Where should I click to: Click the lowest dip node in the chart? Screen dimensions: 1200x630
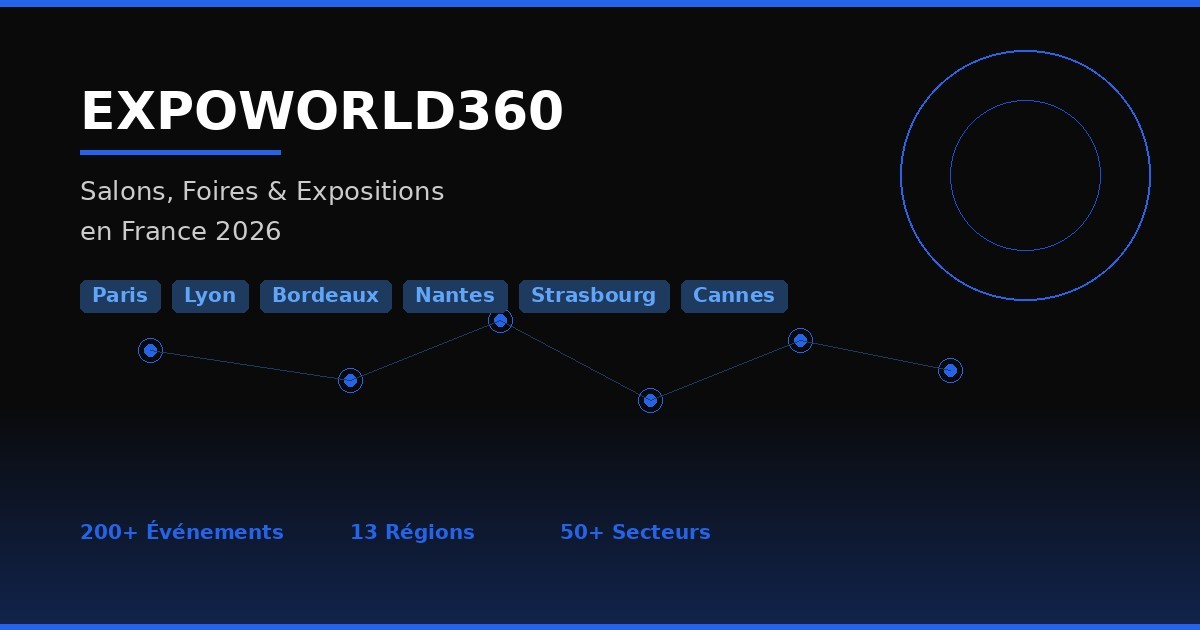click(650, 400)
